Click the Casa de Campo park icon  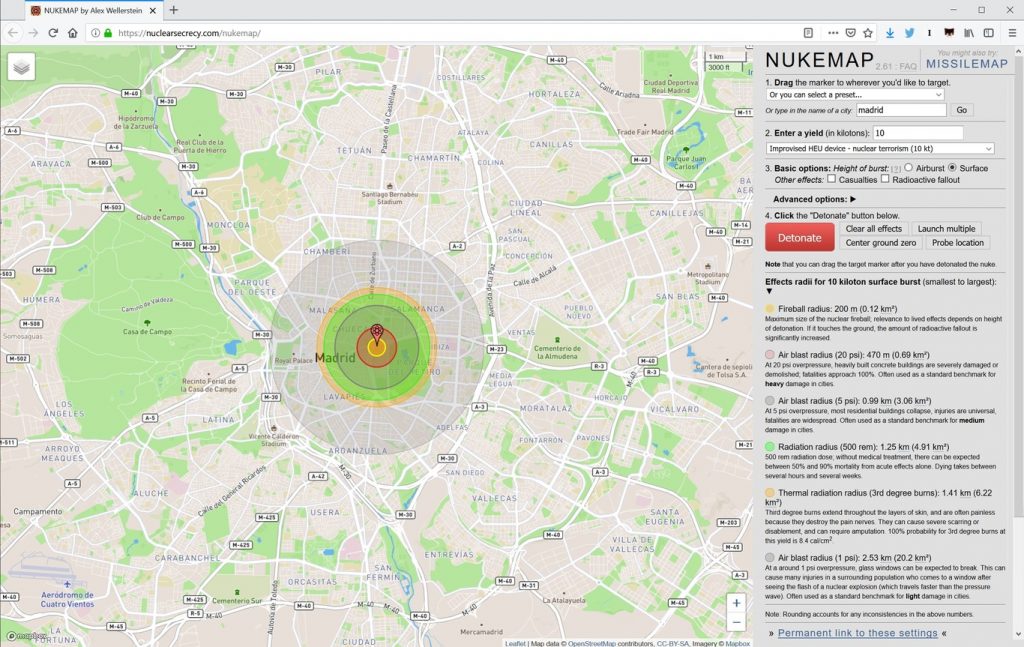click(147, 323)
